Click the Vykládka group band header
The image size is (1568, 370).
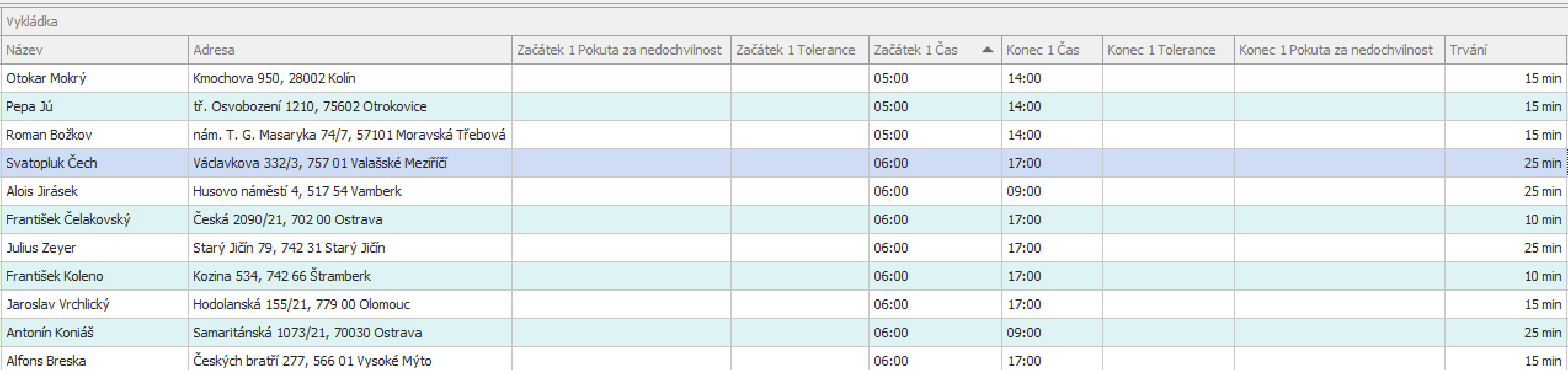[x=784, y=22]
